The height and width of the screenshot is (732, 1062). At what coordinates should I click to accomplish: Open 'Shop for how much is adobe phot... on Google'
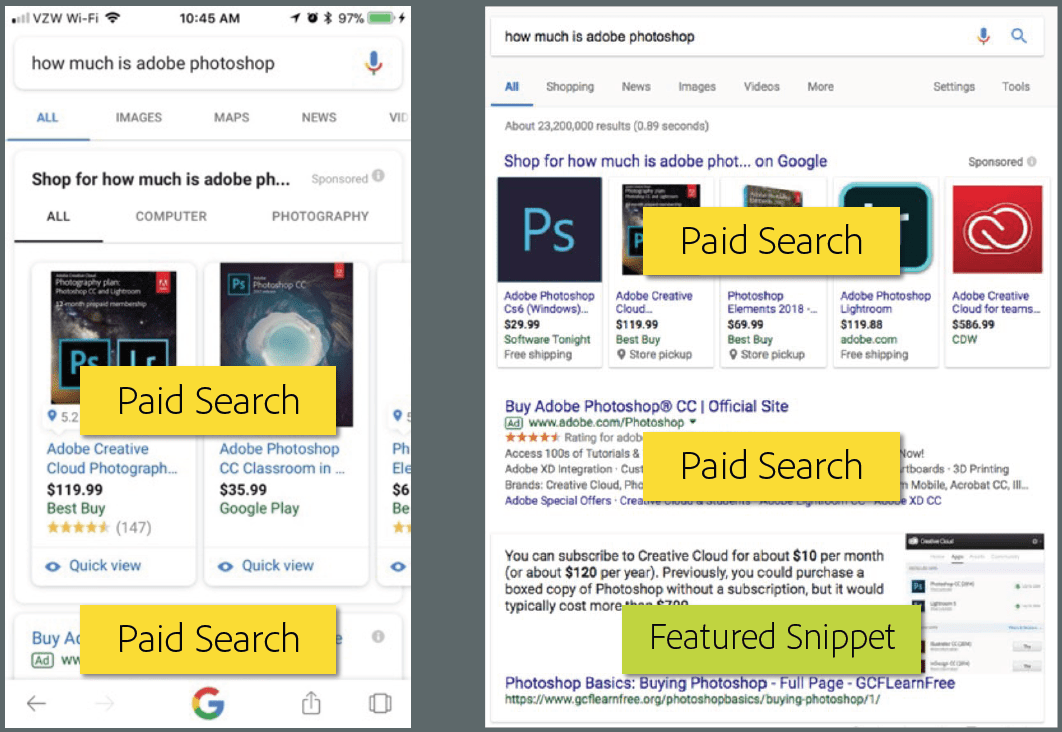click(x=665, y=161)
